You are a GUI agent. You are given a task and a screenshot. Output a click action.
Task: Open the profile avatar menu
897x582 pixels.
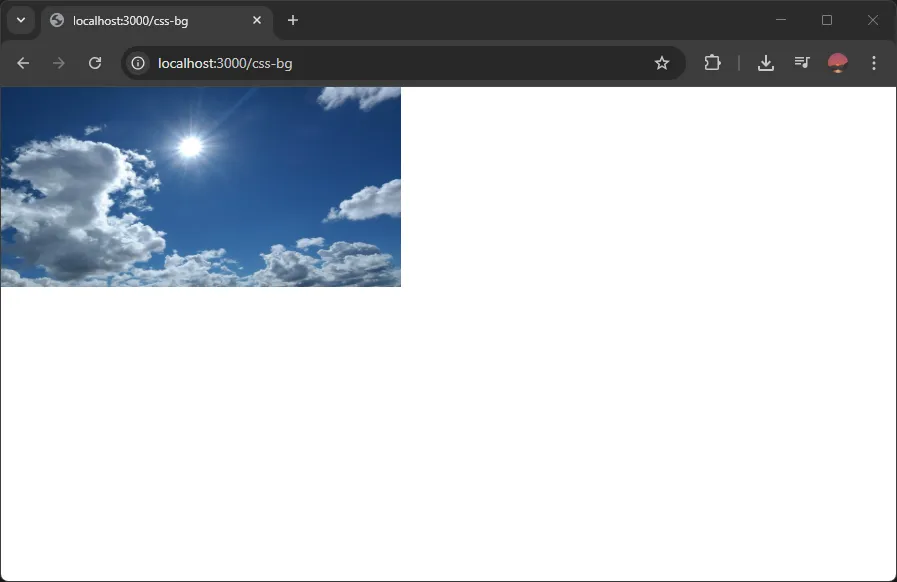click(838, 63)
